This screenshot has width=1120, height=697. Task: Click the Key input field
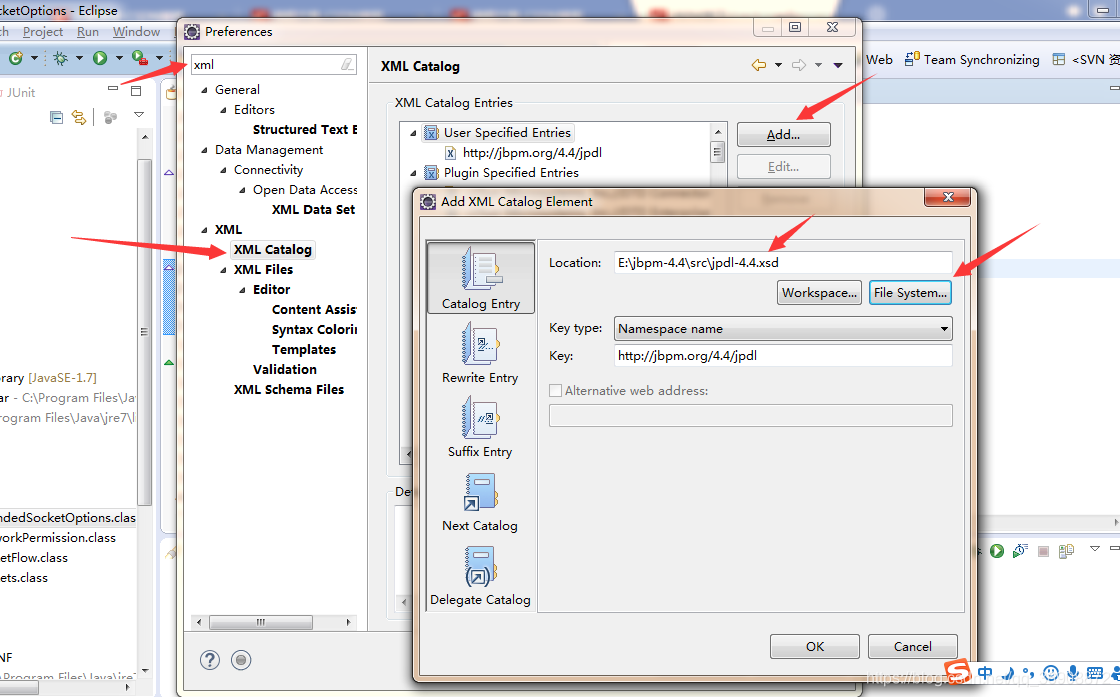point(783,356)
